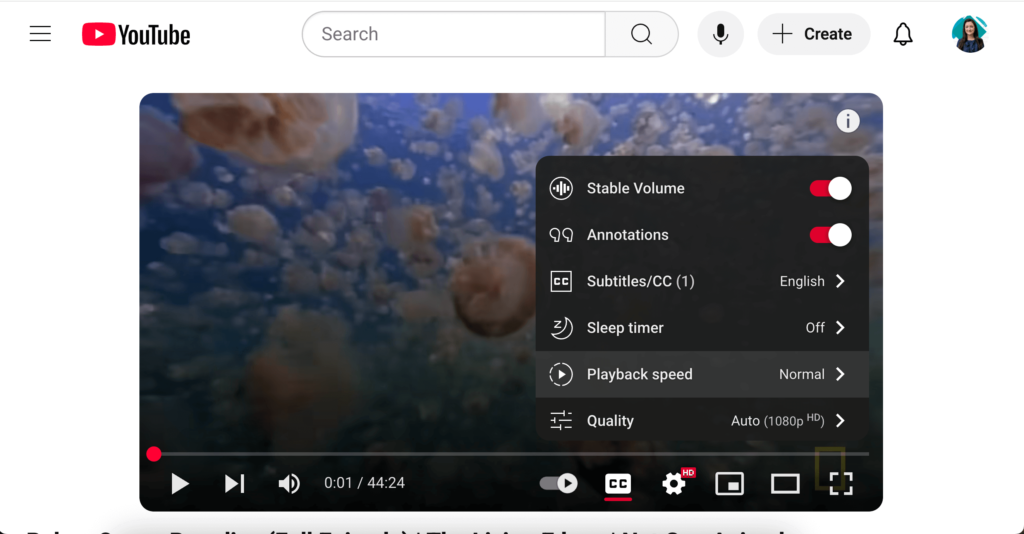Toggle the autoplay switch
Image resolution: width=1024 pixels, height=534 pixels.
click(x=558, y=484)
